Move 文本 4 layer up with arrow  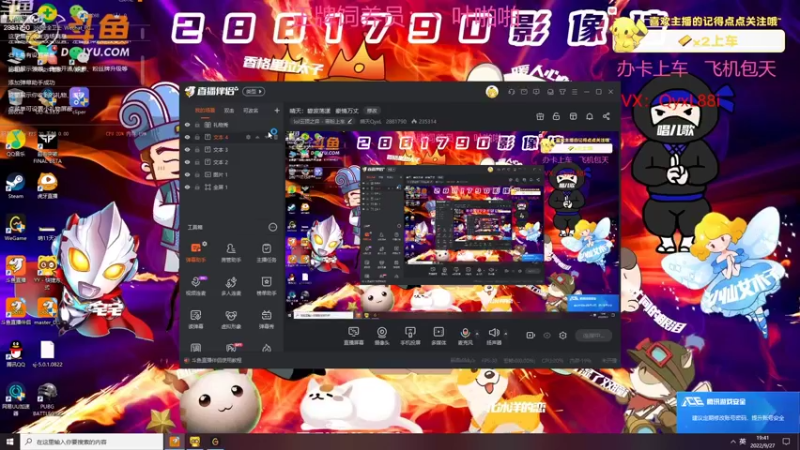click(x=258, y=137)
